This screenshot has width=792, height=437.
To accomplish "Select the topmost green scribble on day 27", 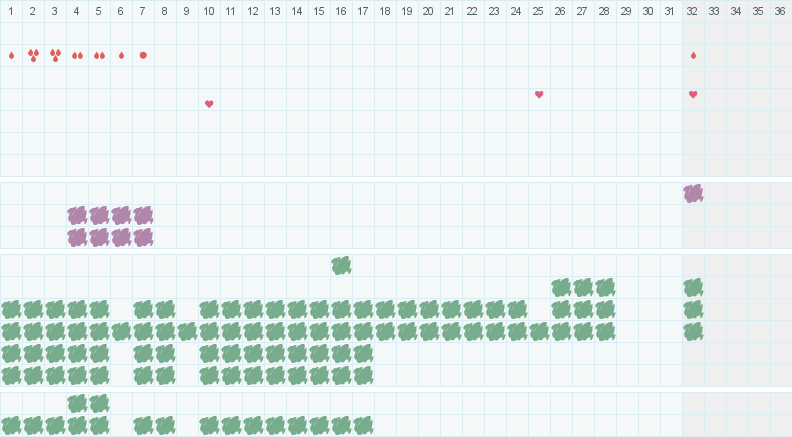I will [x=583, y=287].
